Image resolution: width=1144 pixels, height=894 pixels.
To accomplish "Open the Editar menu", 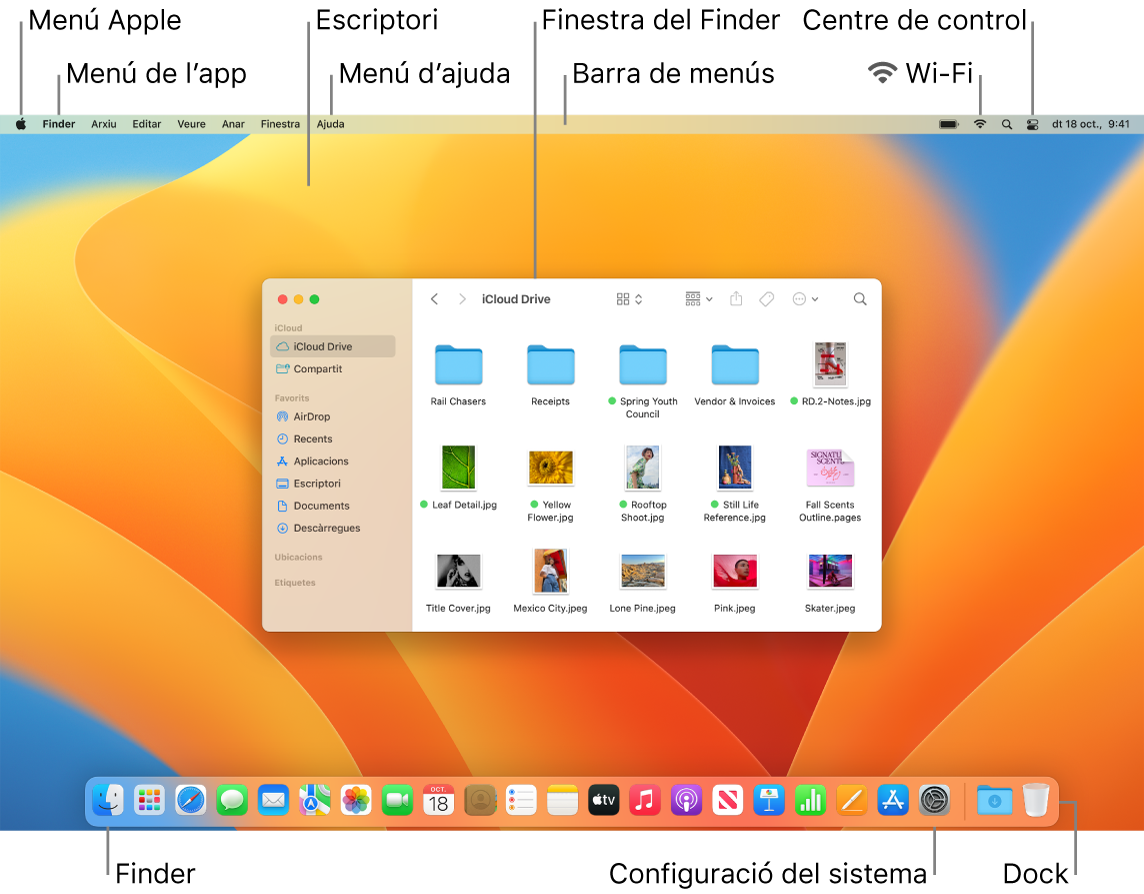I will tap(147, 124).
